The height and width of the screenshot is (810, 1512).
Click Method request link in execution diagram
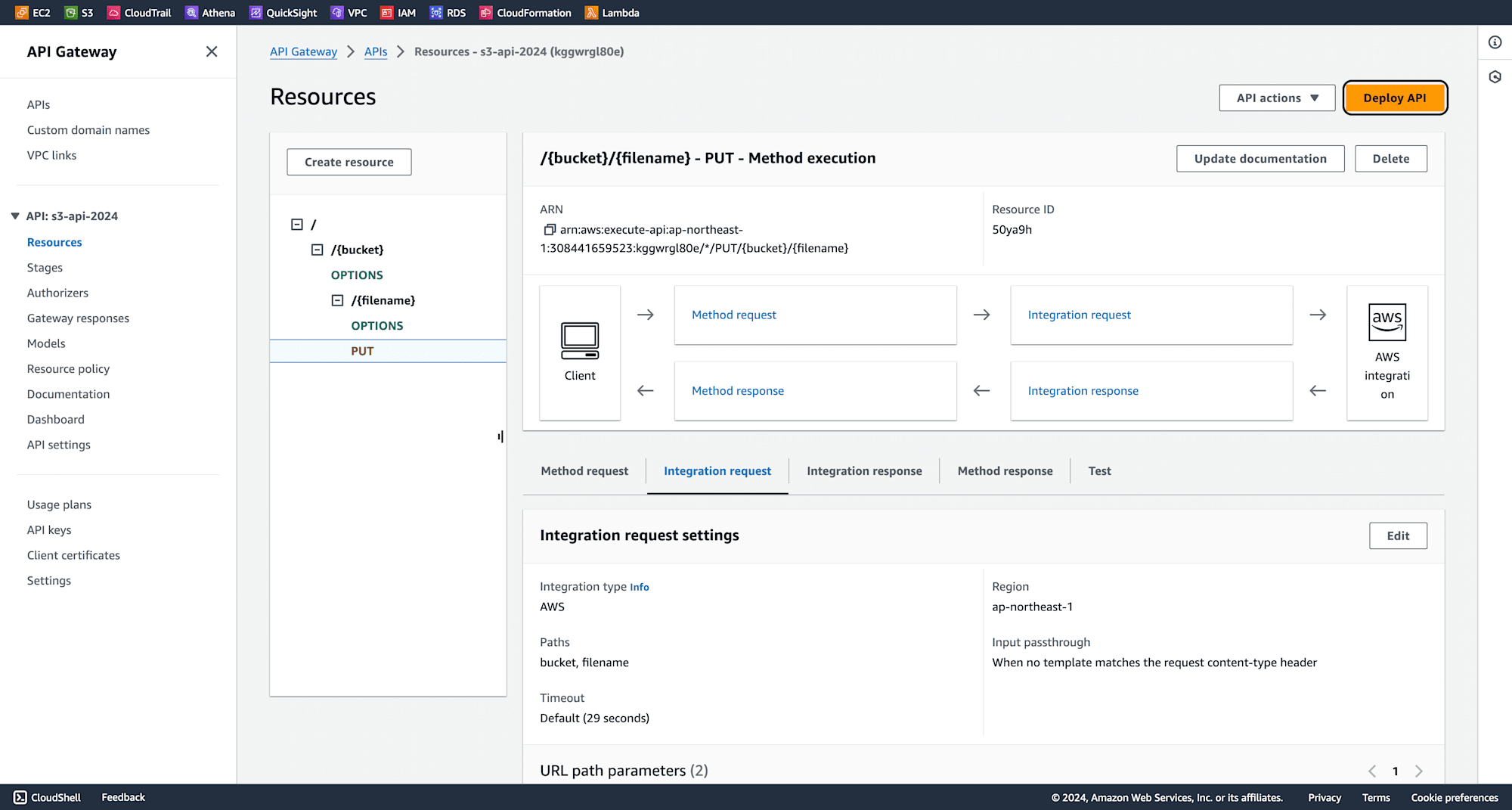pyautogui.click(x=733, y=315)
